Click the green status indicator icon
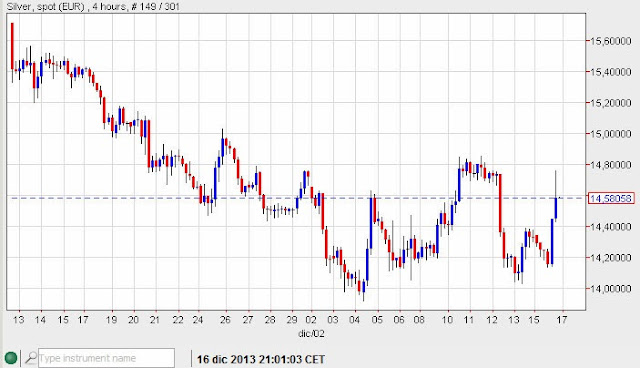This screenshot has width=640, height=368. point(10,358)
